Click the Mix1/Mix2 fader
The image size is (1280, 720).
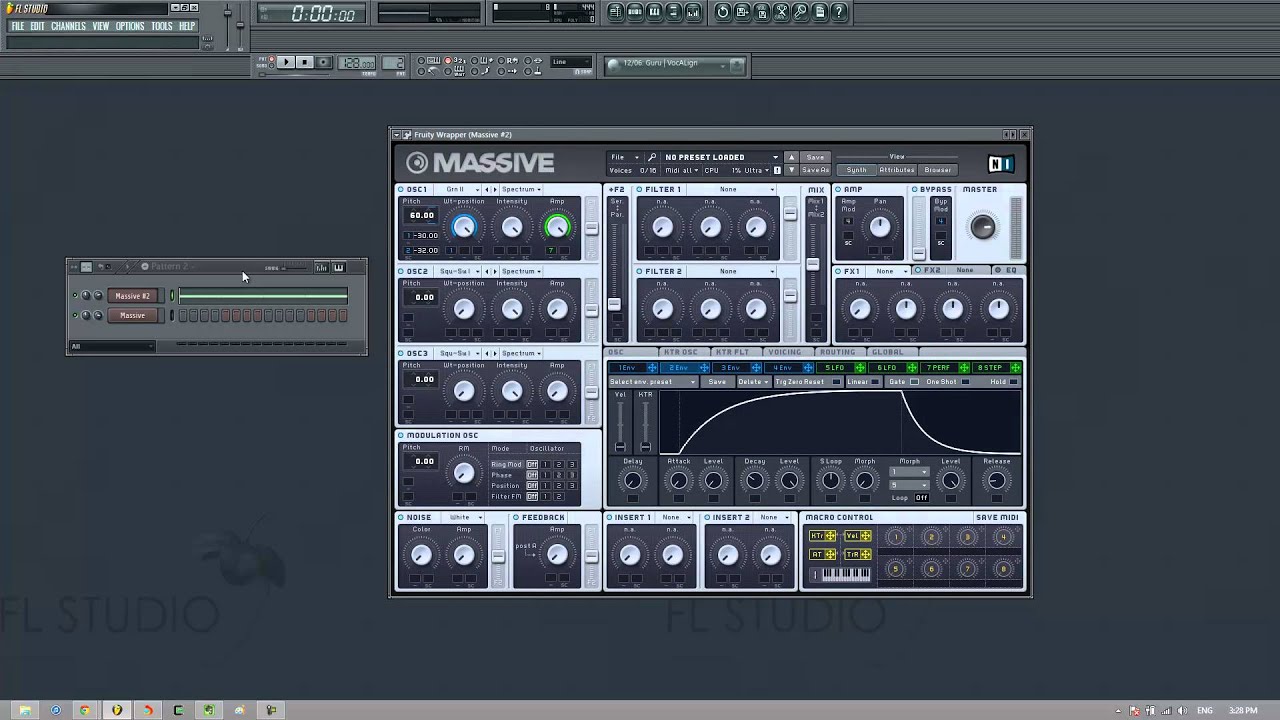coord(813,264)
